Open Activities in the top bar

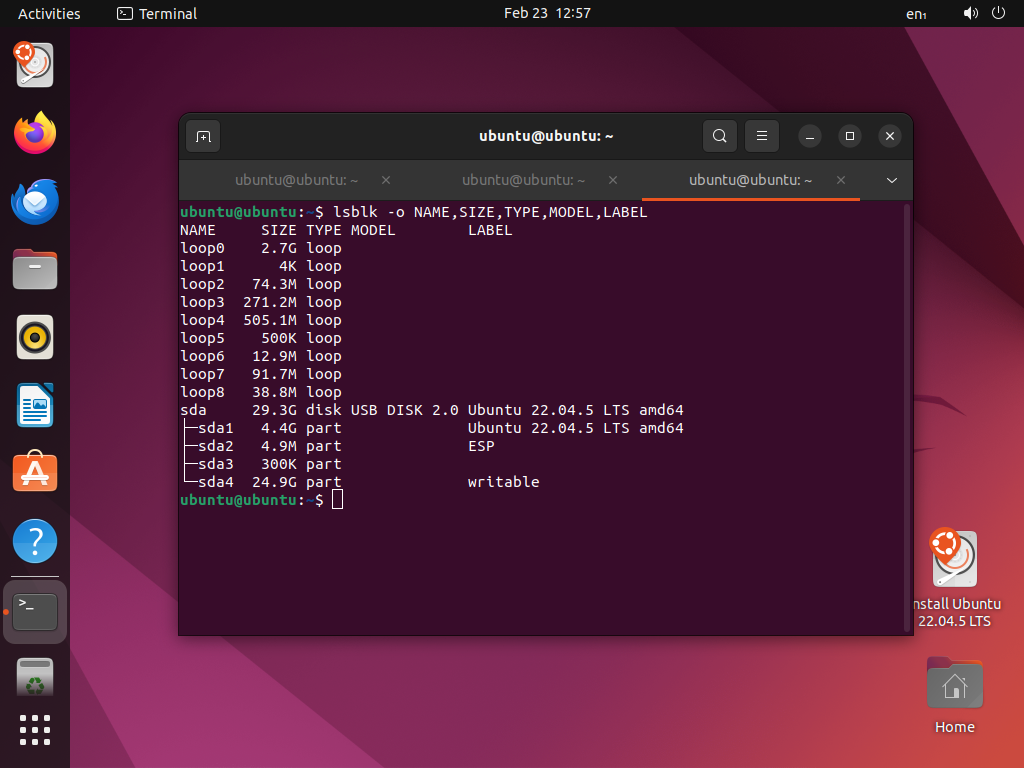48,13
